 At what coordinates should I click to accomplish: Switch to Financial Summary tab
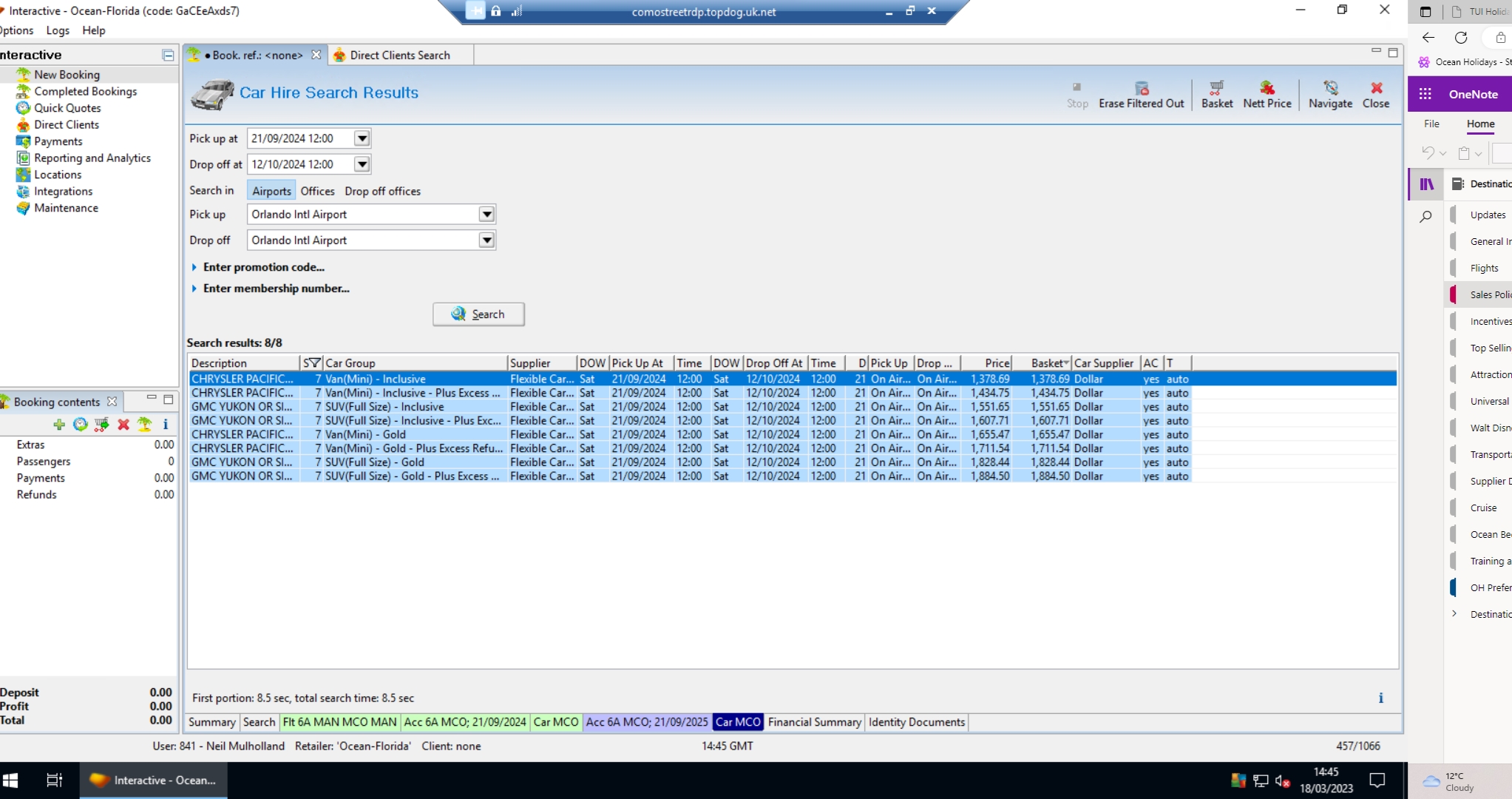814,722
